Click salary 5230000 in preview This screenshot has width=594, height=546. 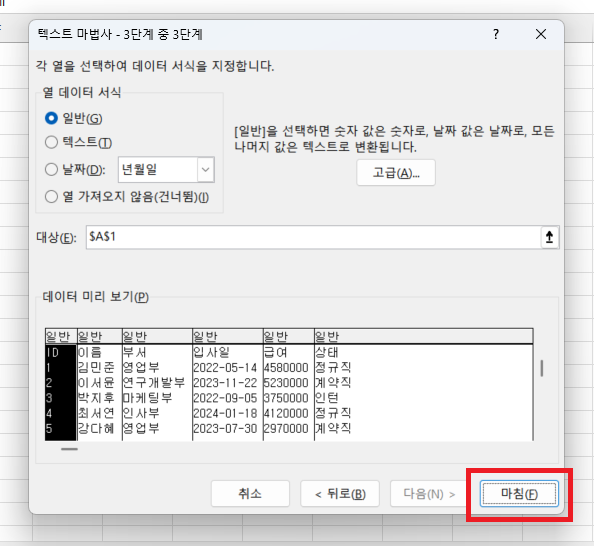point(286,383)
